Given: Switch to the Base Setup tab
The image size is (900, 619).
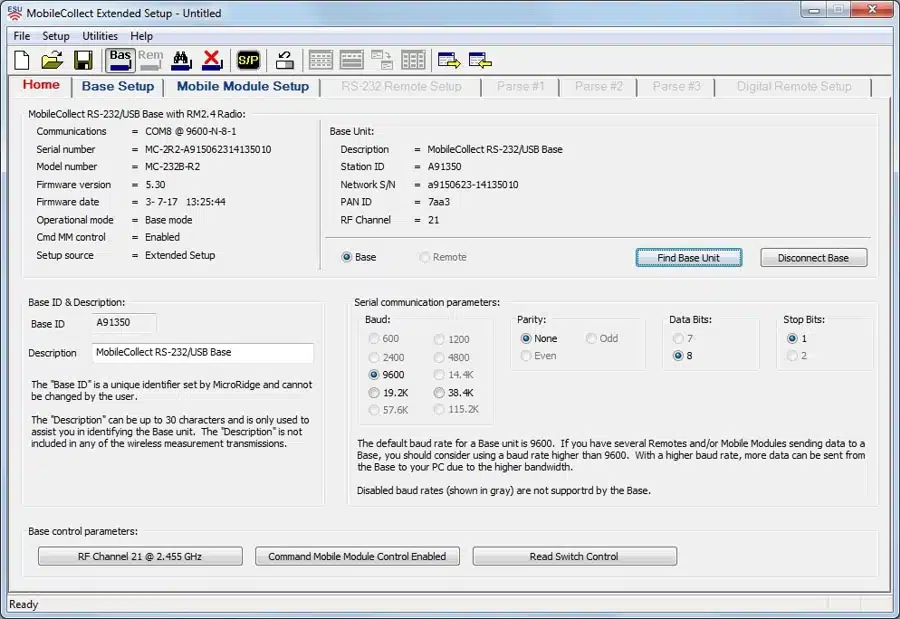Looking at the screenshot, I should (x=118, y=87).
